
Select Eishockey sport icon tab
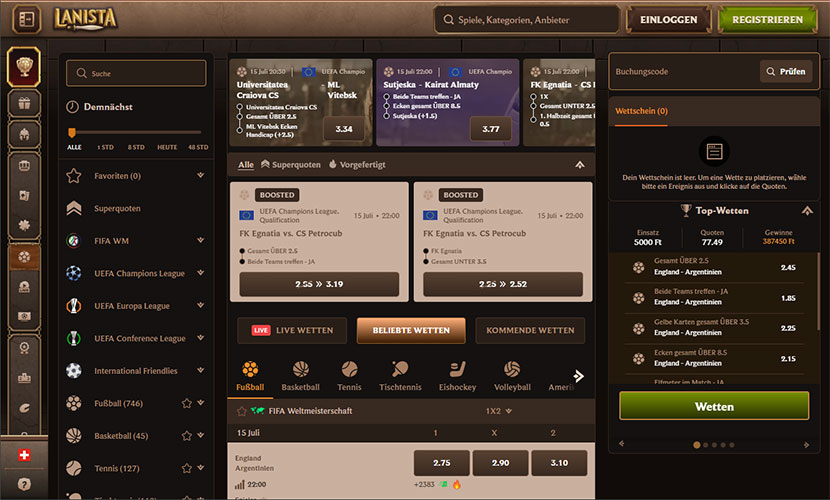(x=457, y=376)
